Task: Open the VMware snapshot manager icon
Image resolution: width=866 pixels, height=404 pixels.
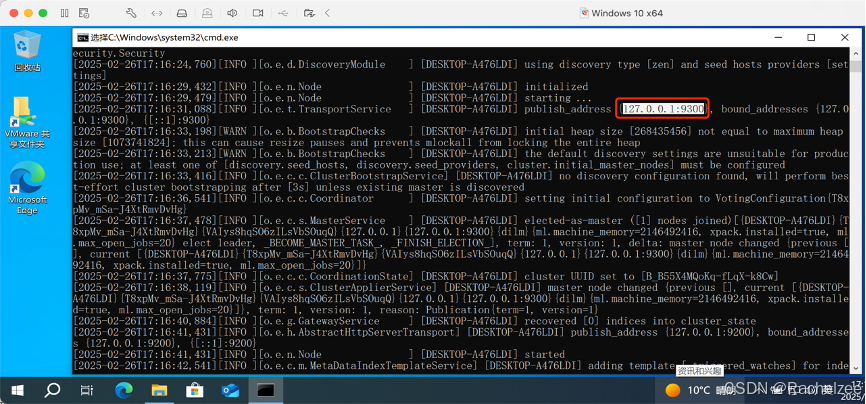Action: point(84,13)
